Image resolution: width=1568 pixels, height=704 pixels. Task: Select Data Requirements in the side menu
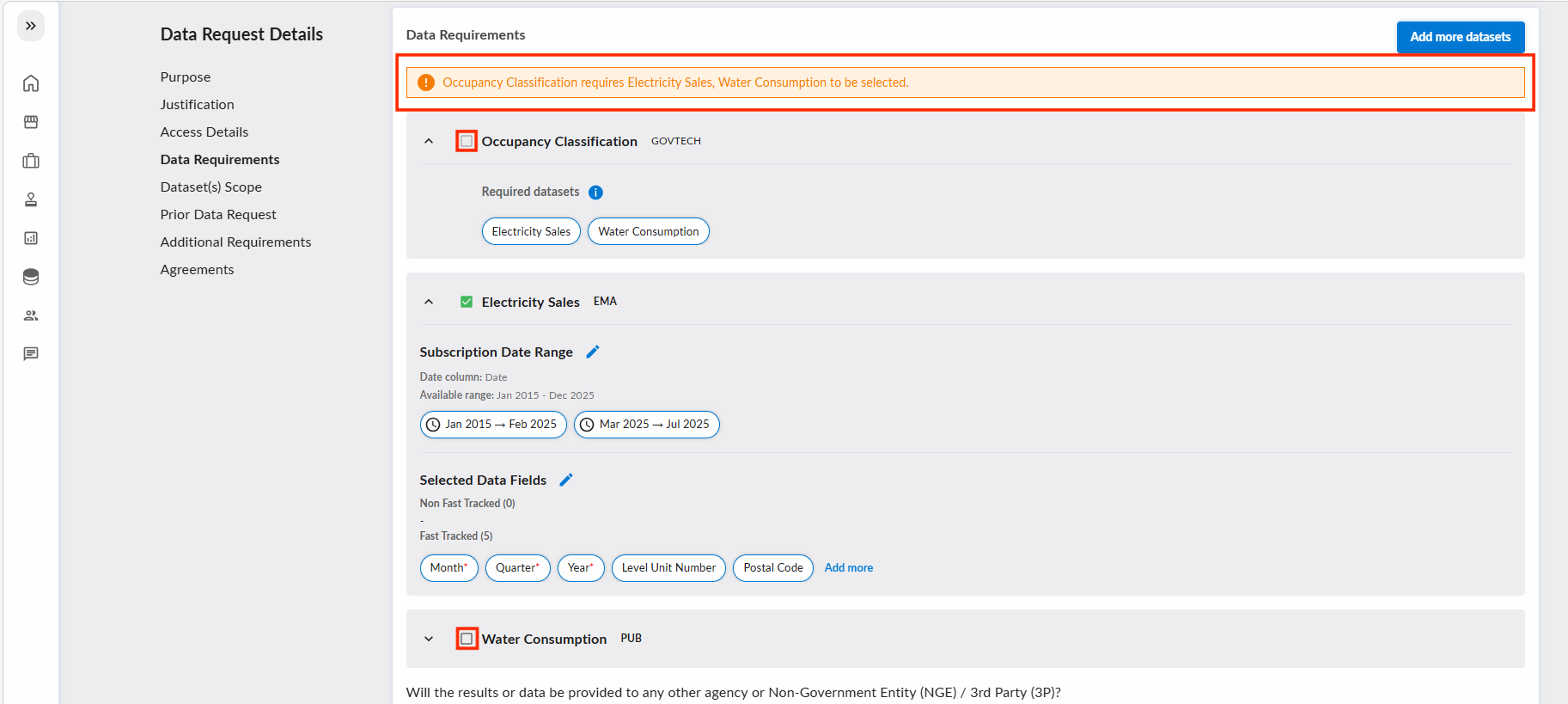click(220, 159)
